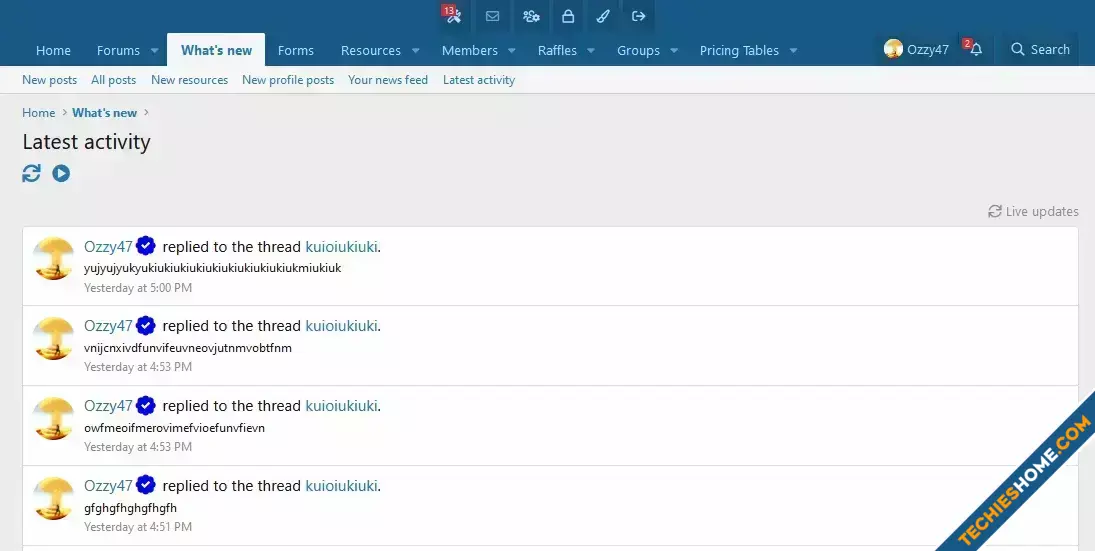Click the text vnijcnxivdfunvifeuvneovjutnmvobtfnm
Screen dimensions: 1095x551
[x=188, y=348]
